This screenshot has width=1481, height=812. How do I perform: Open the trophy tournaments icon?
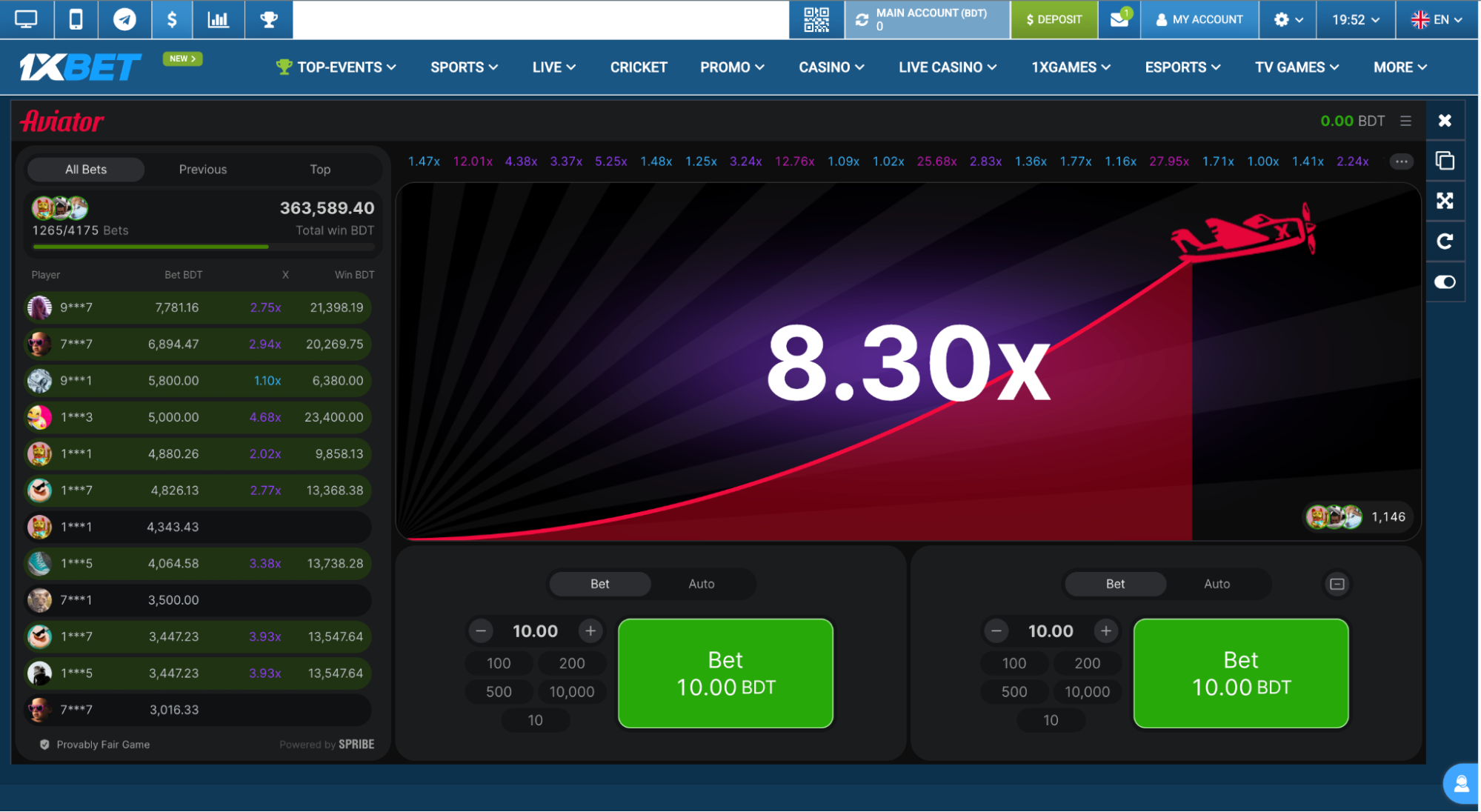point(268,20)
